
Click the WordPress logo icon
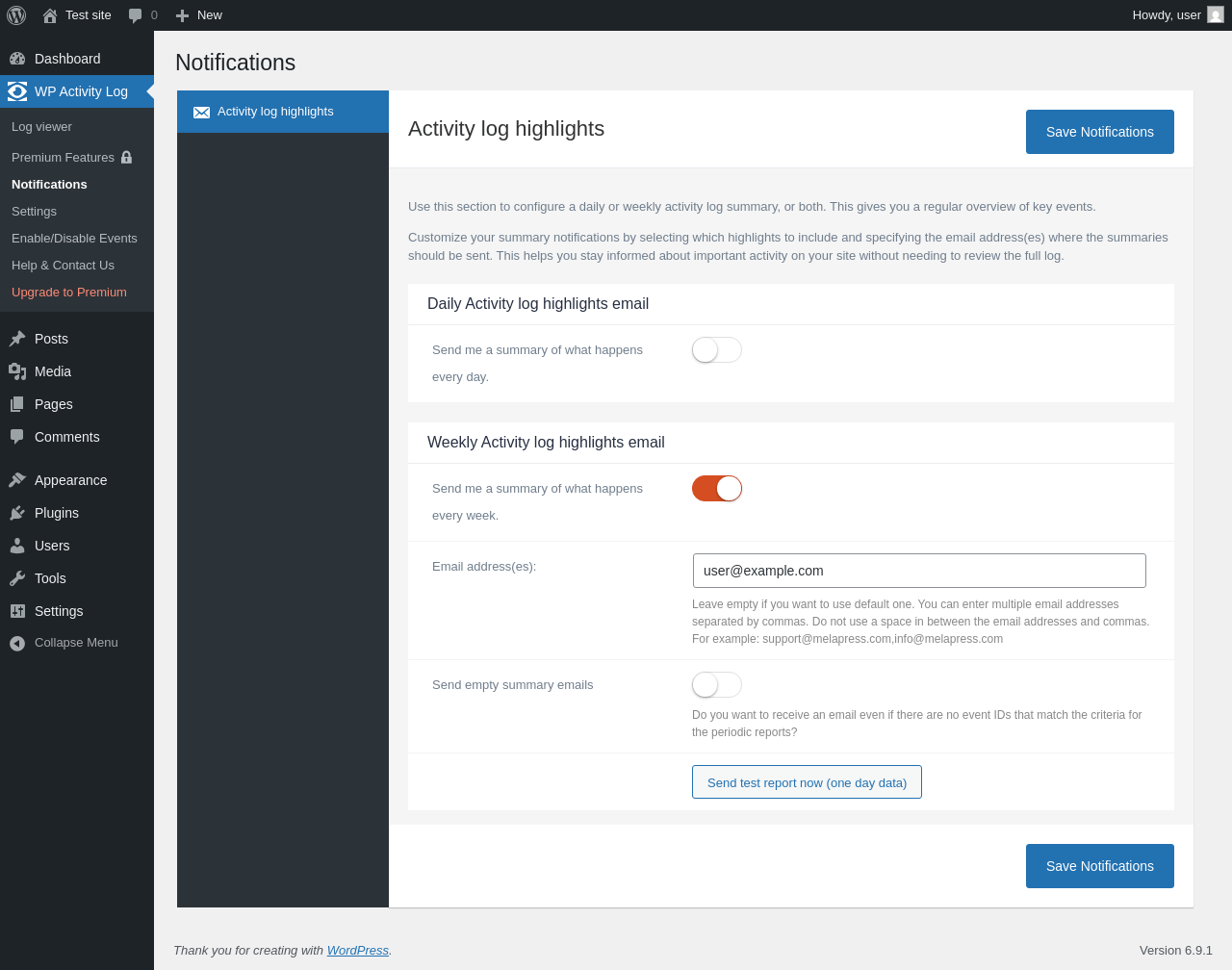[x=16, y=15]
